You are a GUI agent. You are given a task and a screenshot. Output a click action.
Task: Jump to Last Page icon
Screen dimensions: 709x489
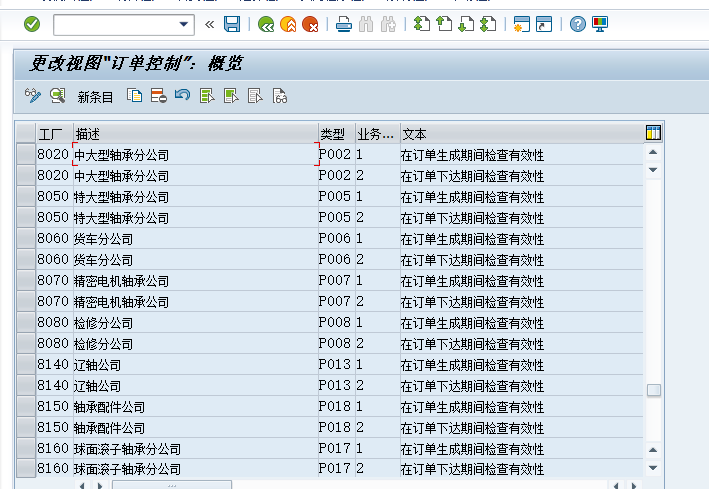pyautogui.click(x=488, y=24)
